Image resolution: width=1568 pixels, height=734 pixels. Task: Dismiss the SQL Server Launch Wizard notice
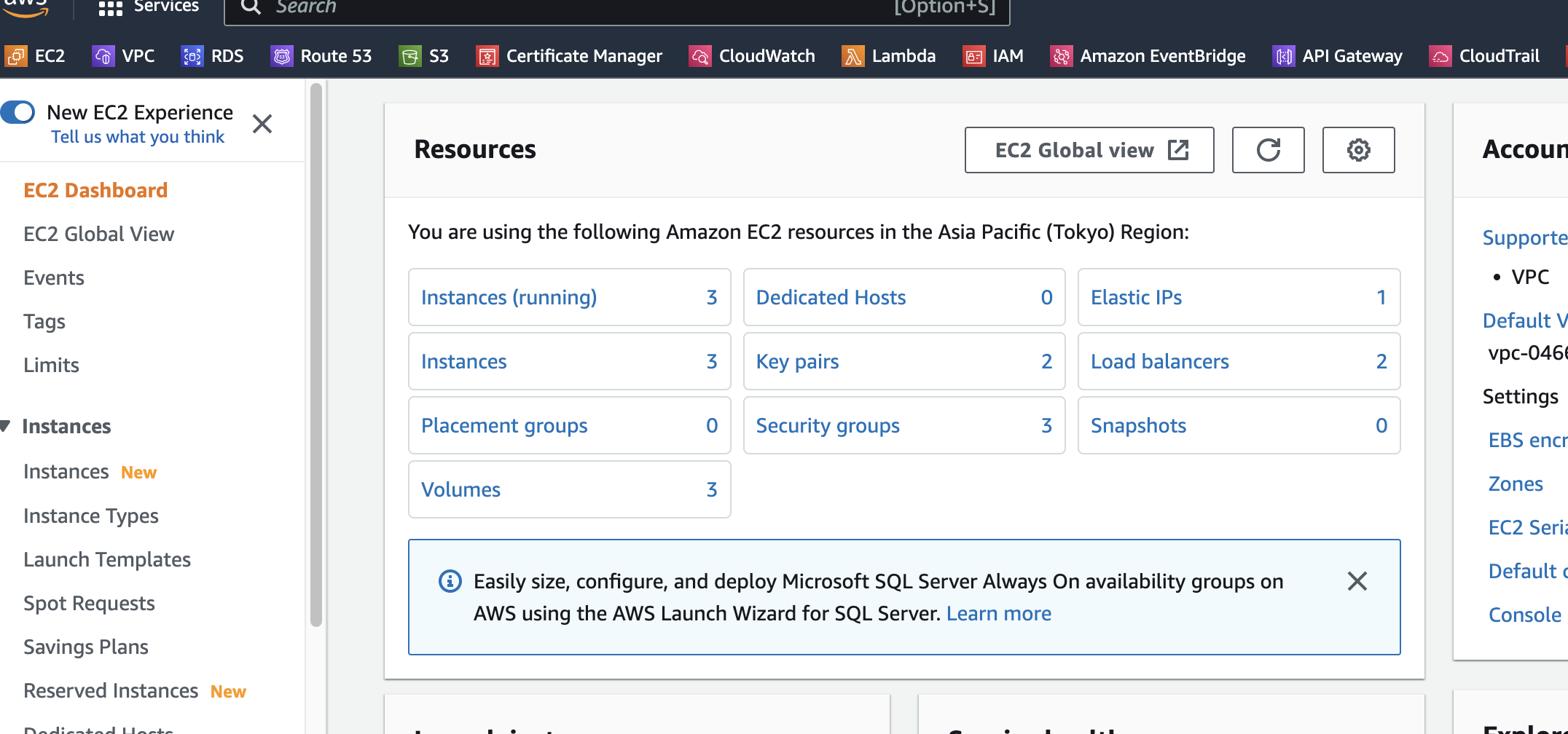click(x=1357, y=581)
